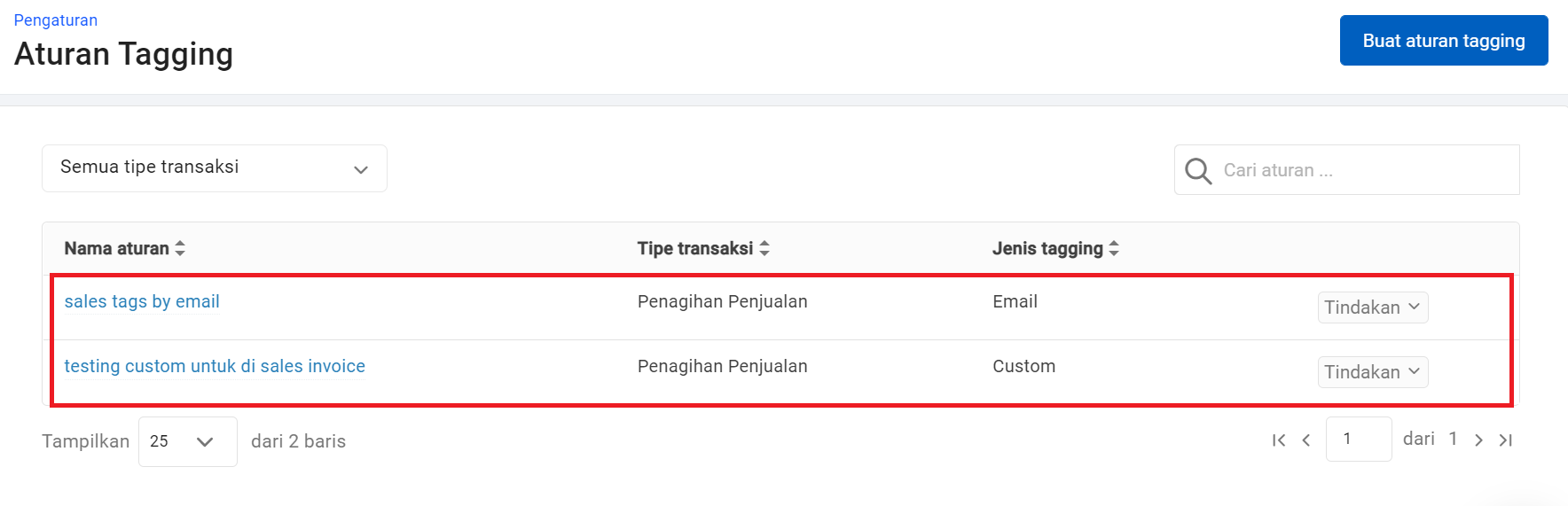The width and height of the screenshot is (1568, 506).
Task: Open the sales tags by email rule
Action: pyautogui.click(x=142, y=302)
